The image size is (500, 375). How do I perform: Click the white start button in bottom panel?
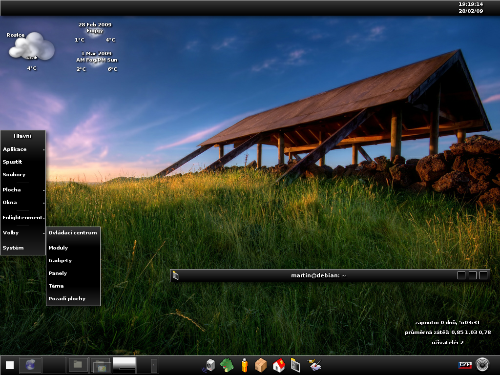tap(10, 365)
